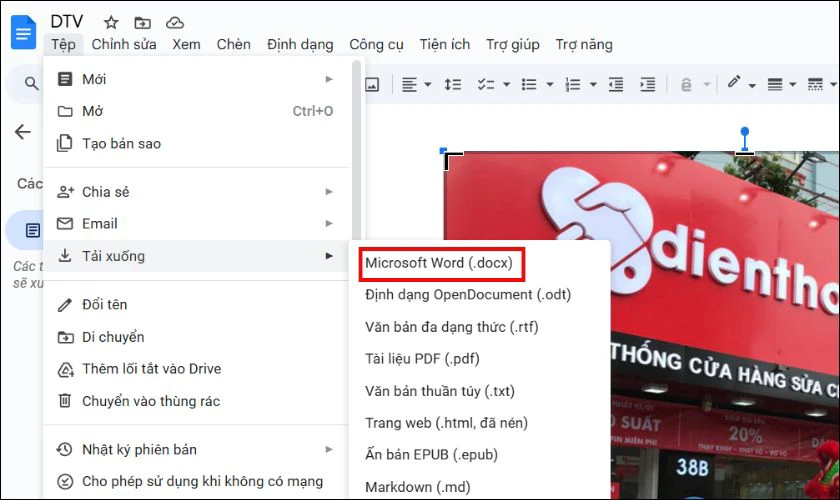Expand the border color dropdown arrow
This screenshot has width=840, height=500.
click(x=752, y=85)
